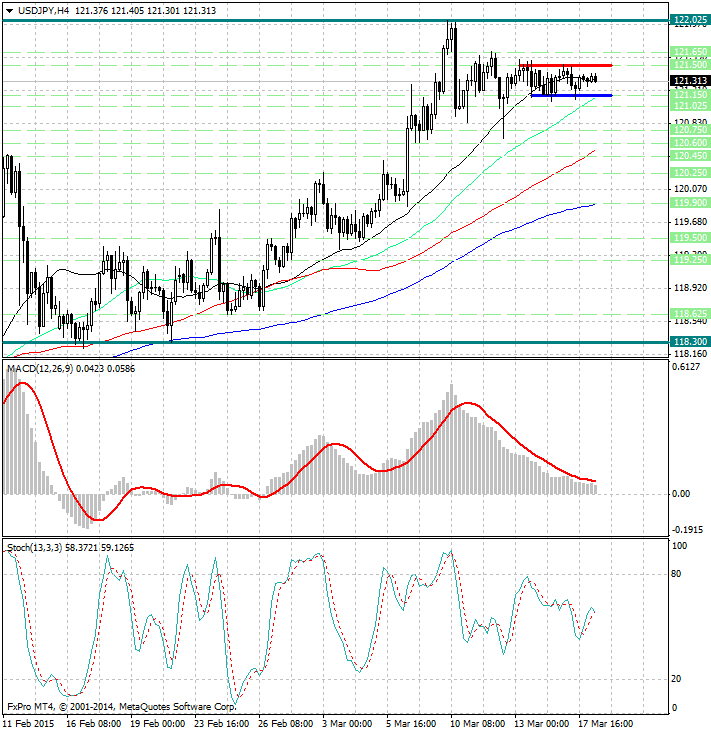Click the MACD zero level value 0.00
Viewport: 711px width, 732px height.
point(681,494)
